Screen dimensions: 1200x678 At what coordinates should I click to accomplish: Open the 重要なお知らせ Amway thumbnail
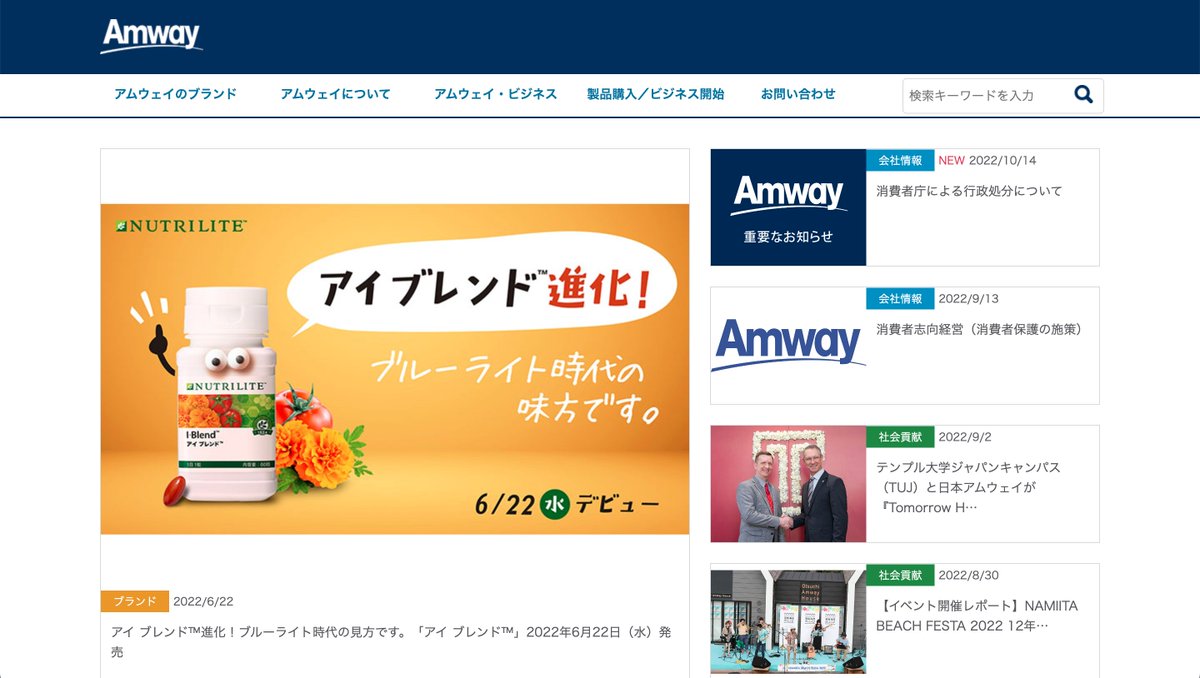pos(788,207)
